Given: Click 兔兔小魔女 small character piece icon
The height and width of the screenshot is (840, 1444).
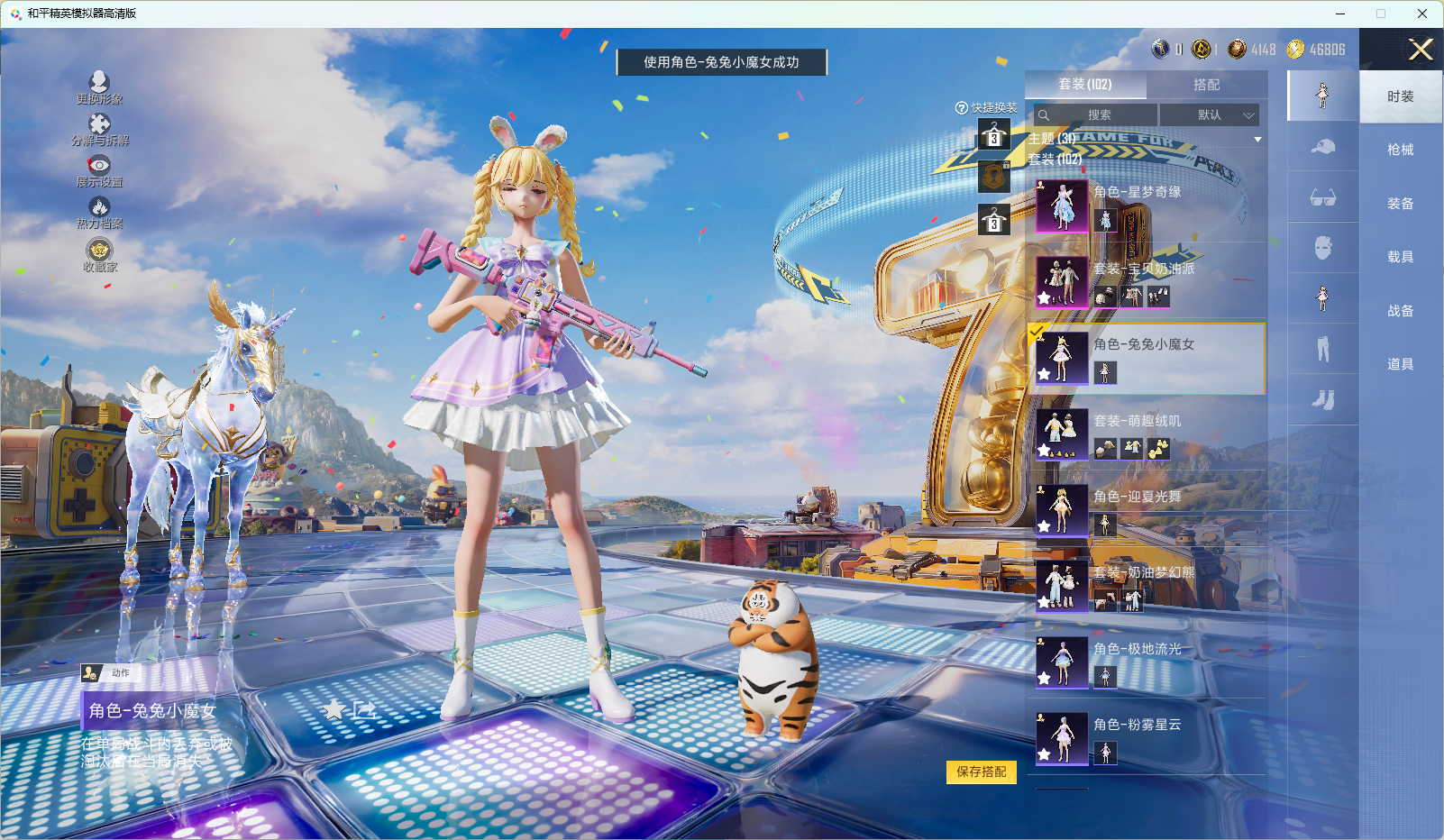Looking at the screenshot, I should point(1105,372).
